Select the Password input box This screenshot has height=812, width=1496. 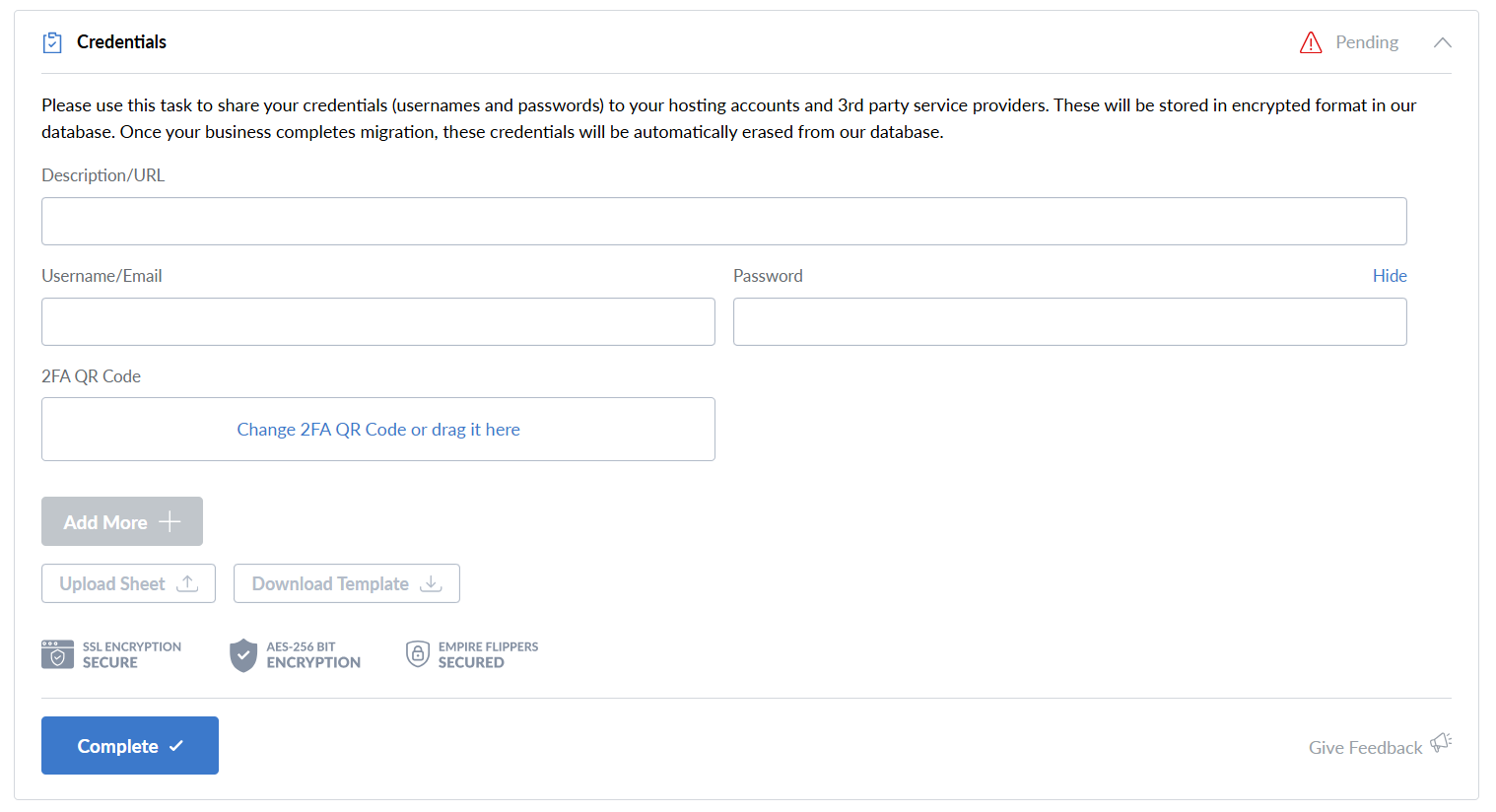pyautogui.click(x=1069, y=322)
